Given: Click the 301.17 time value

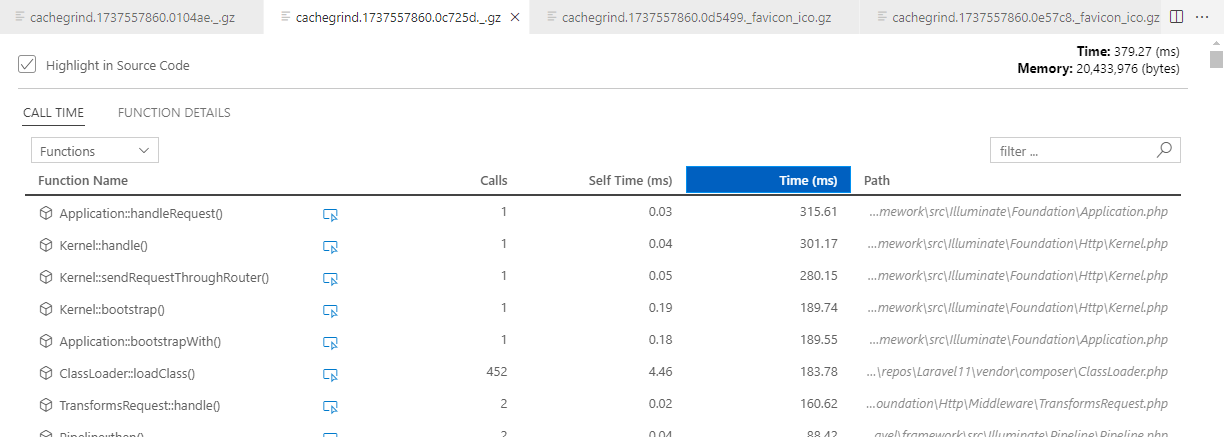Looking at the screenshot, I should point(819,244).
